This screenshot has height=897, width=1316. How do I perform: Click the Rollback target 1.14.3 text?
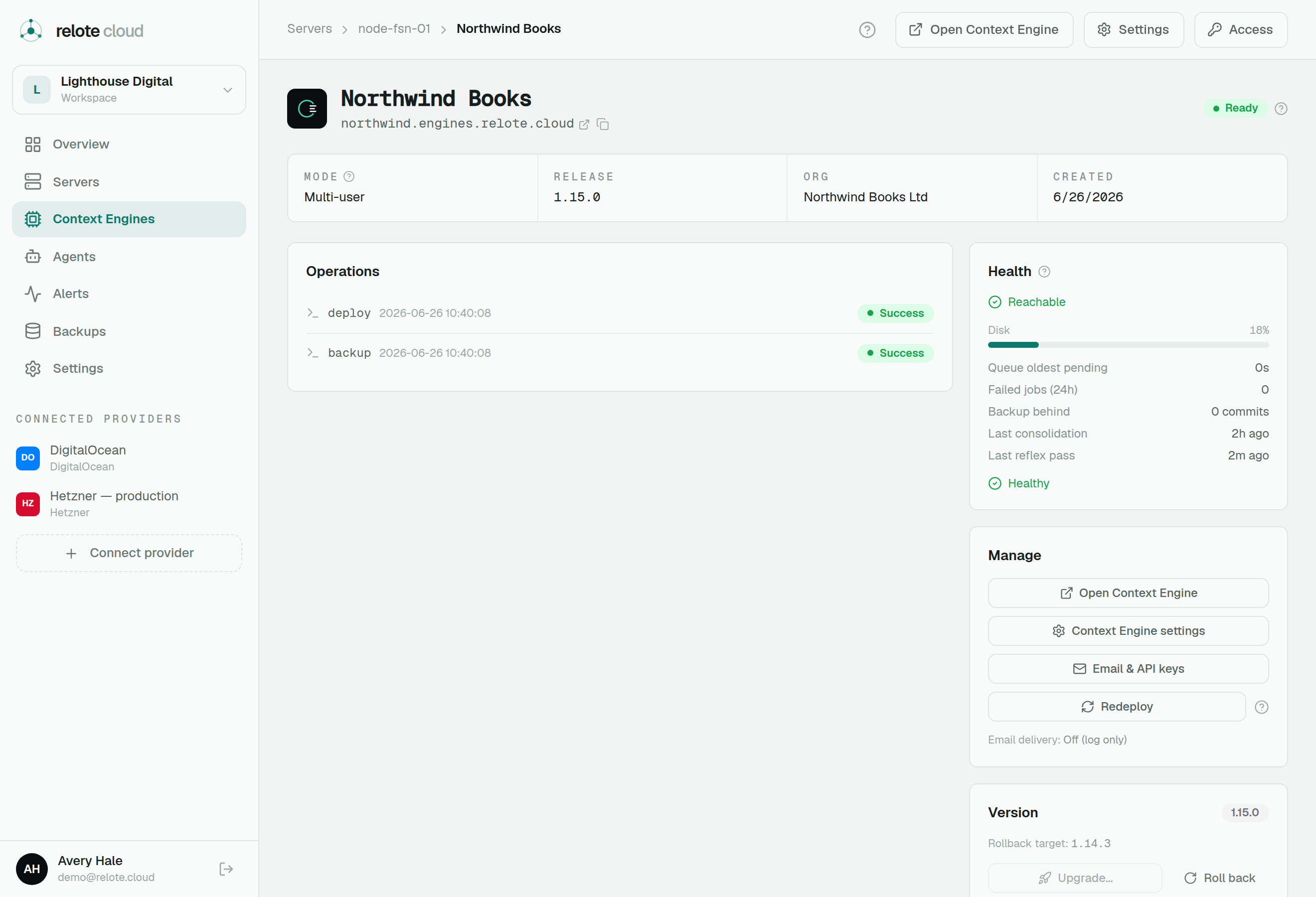pyautogui.click(x=1049, y=844)
